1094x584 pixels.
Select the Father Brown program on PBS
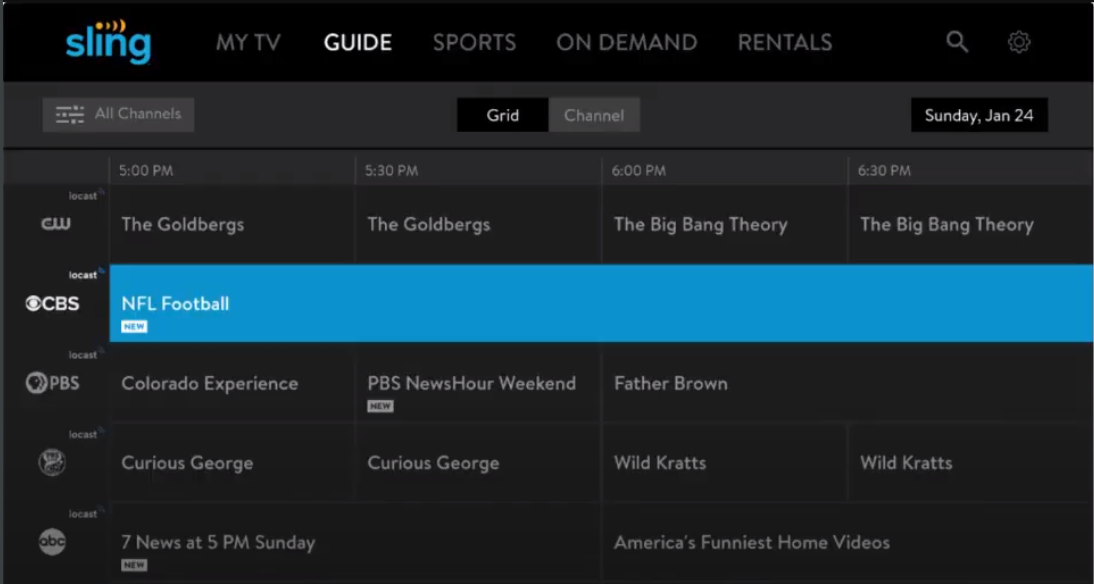click(848, 383)
